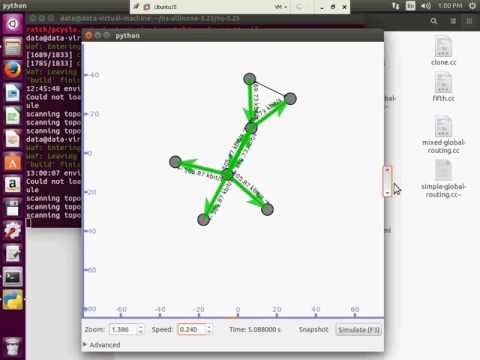Open the Files manager from the launcher

coord(13,47)
